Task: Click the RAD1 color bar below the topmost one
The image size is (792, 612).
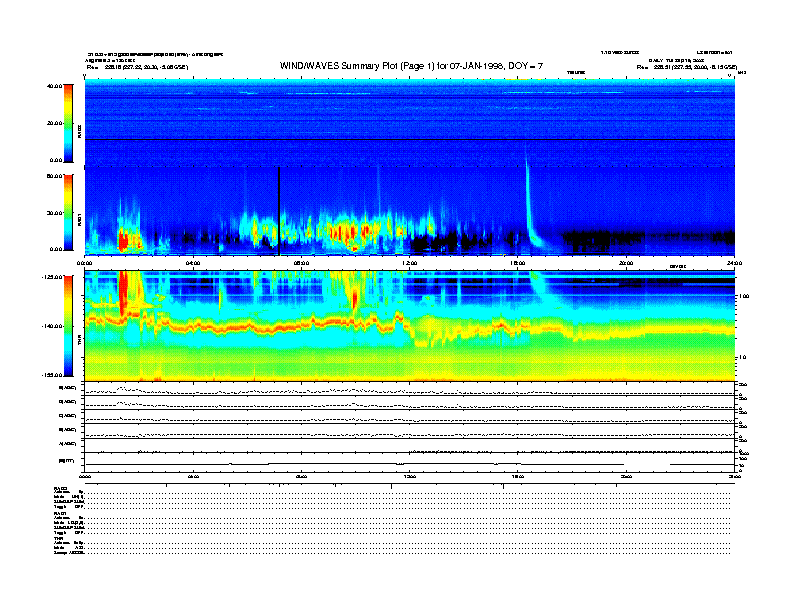Action: (68, 213)
